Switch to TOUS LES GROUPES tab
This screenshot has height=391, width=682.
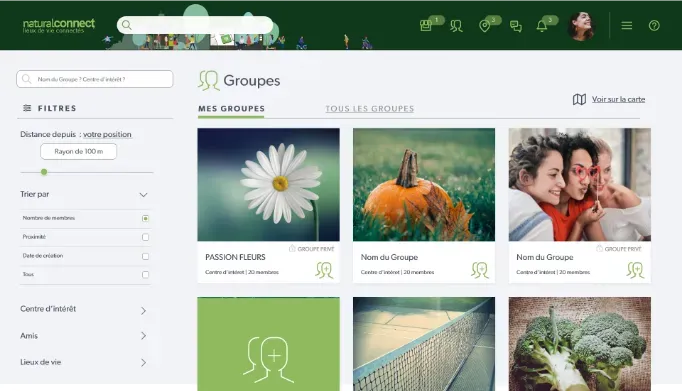point(370,109)
